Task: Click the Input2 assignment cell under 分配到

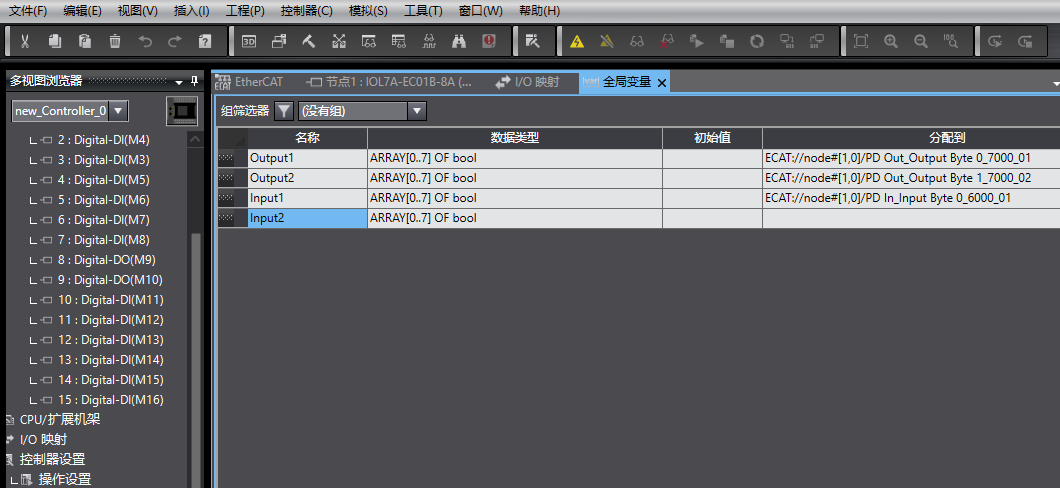Action: (x=910, y=218)
